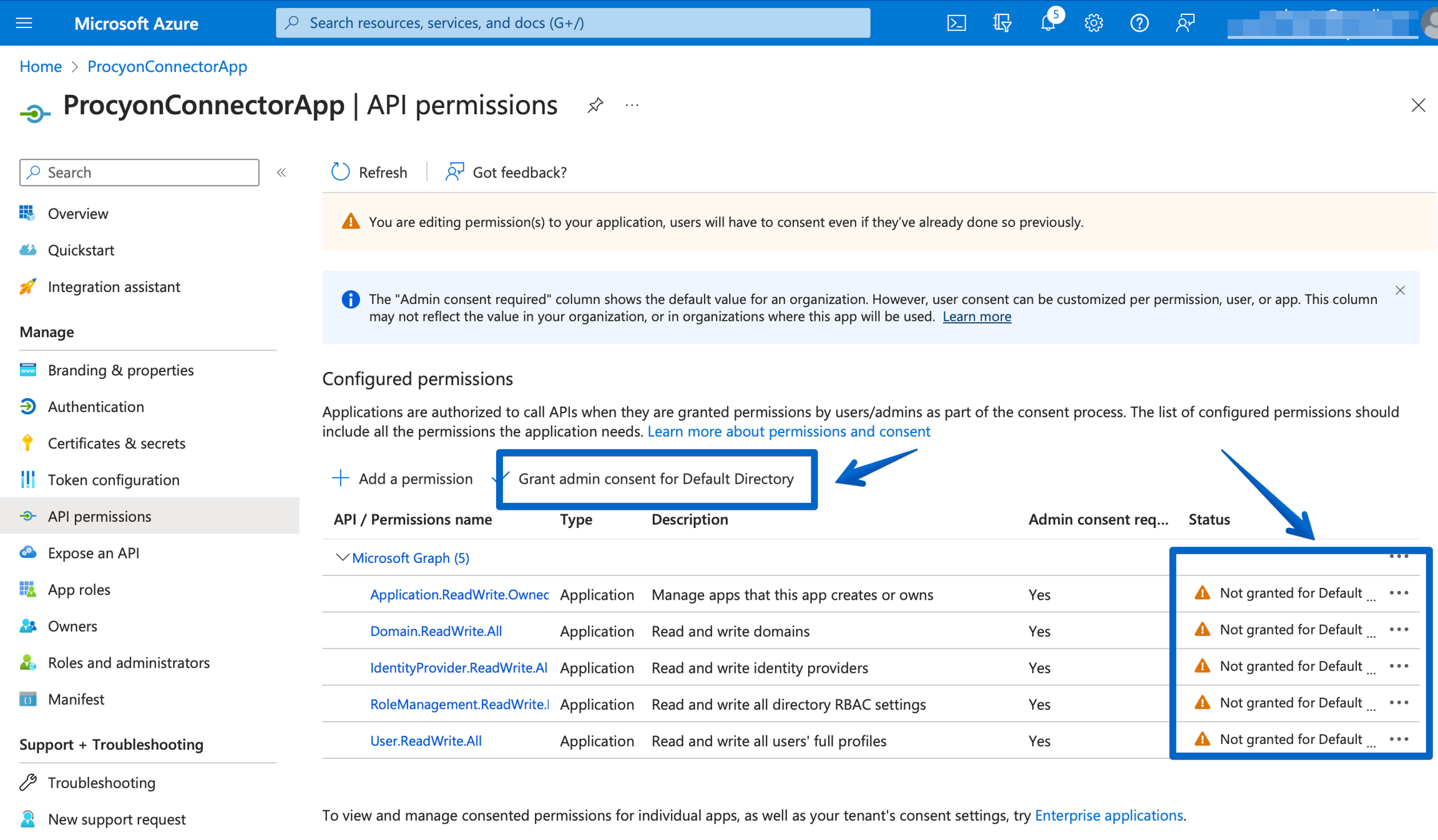Open more options for User.ReadWrite.All row
Image resolution: width=1438 pixels, height=840 pixels.
coord(1399,739)
